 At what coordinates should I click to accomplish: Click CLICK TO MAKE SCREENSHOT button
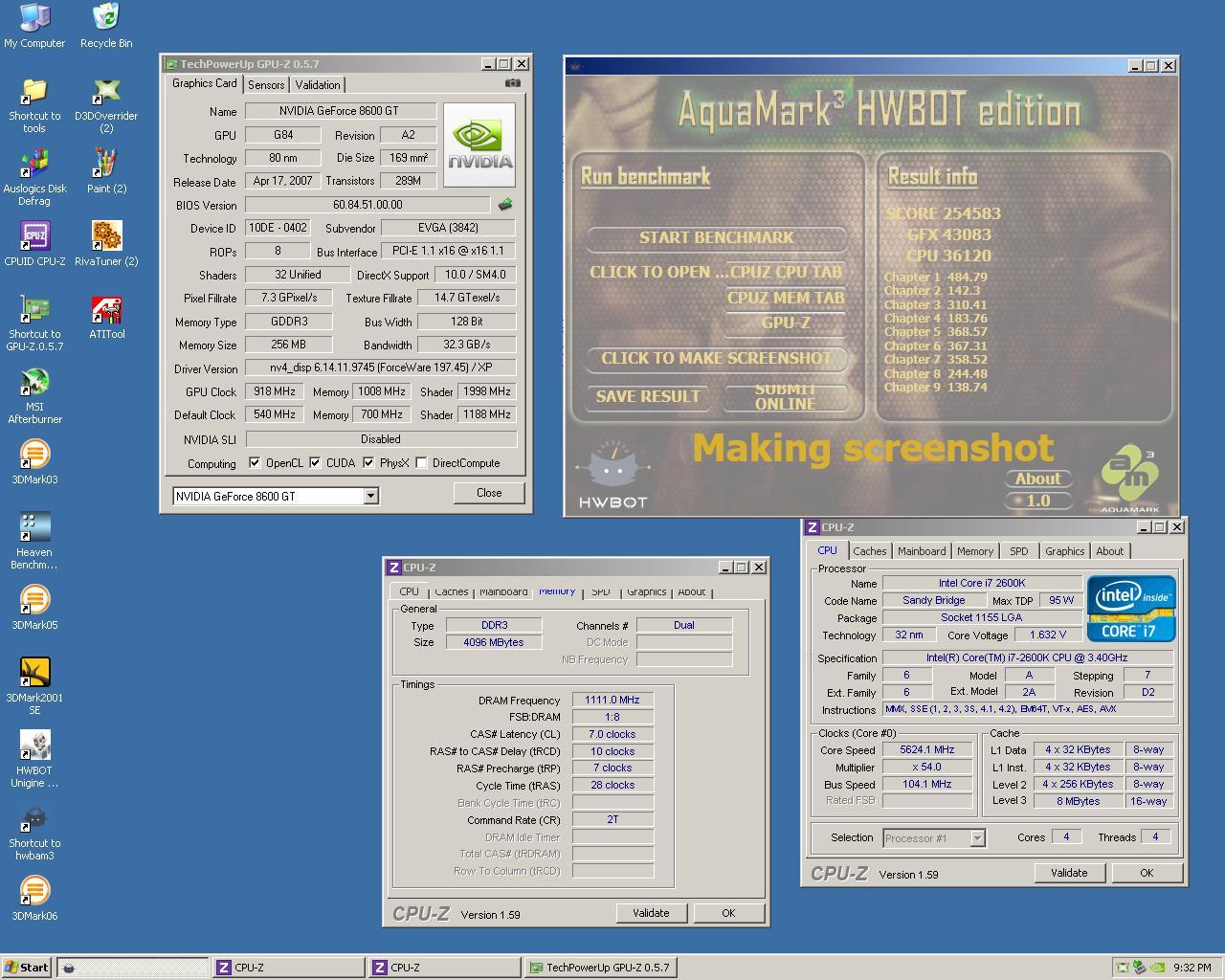[717, 358]
